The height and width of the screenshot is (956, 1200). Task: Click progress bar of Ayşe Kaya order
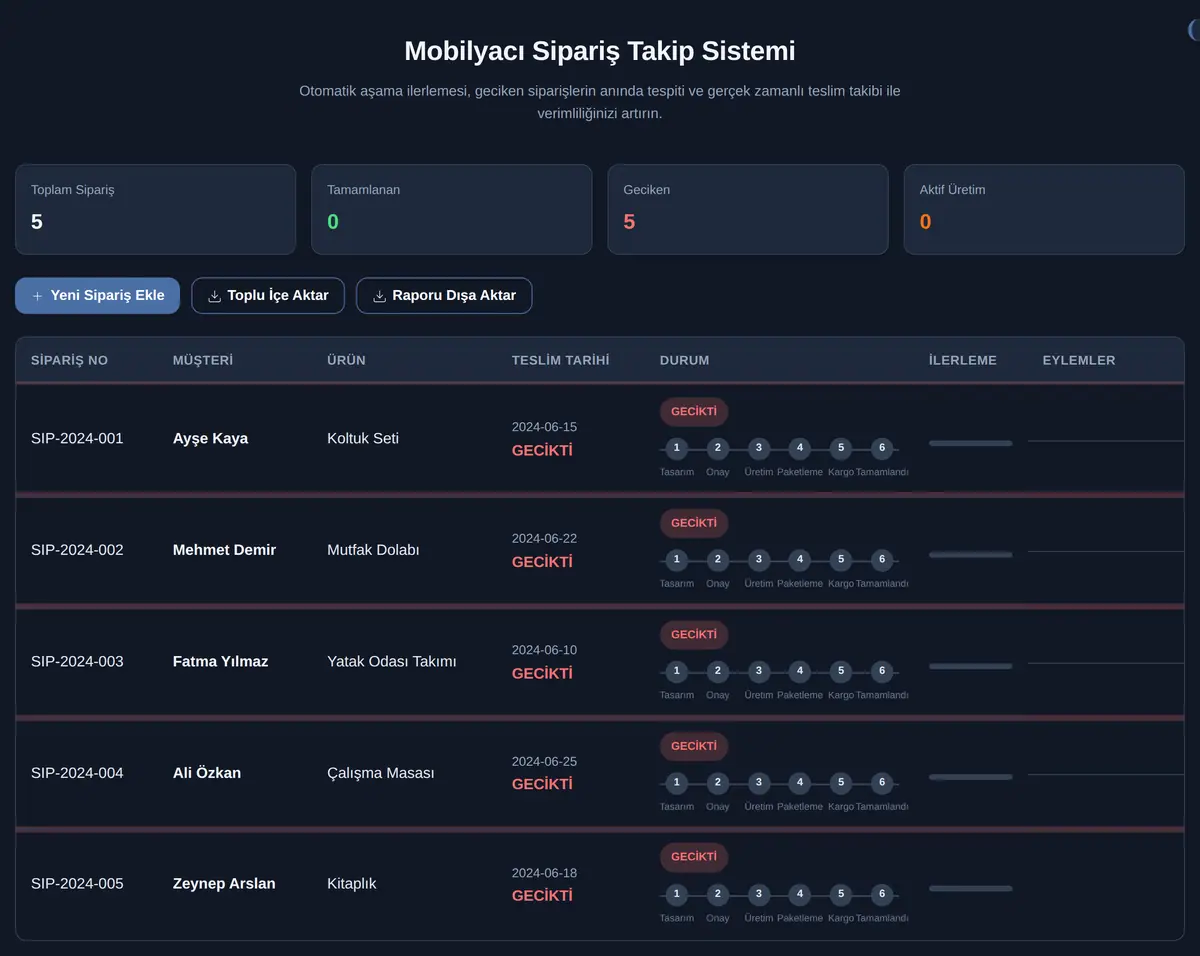pos(970,443)
